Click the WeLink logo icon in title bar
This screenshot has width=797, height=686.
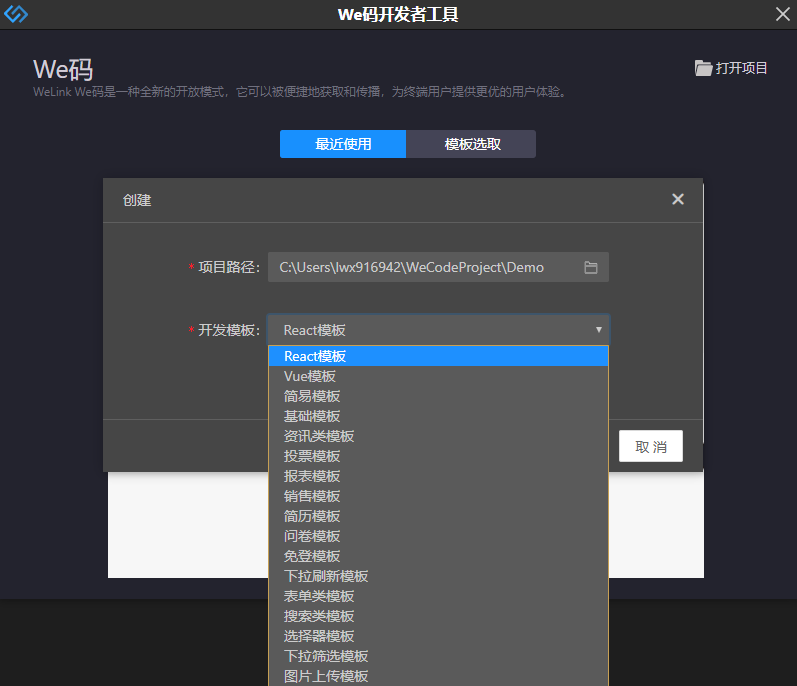click(16, 14)
